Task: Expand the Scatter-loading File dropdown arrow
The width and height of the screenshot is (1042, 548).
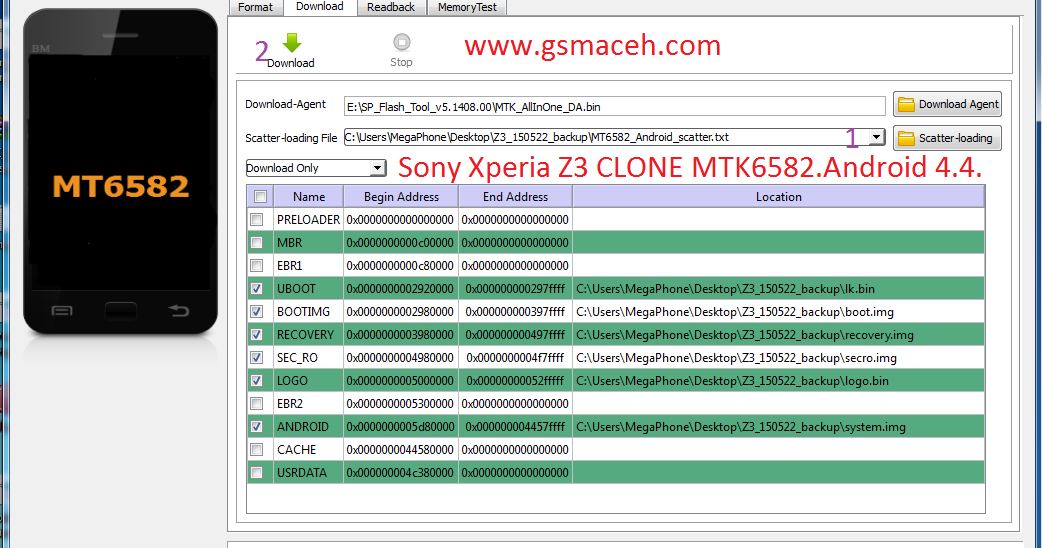Action: point(877,137)
